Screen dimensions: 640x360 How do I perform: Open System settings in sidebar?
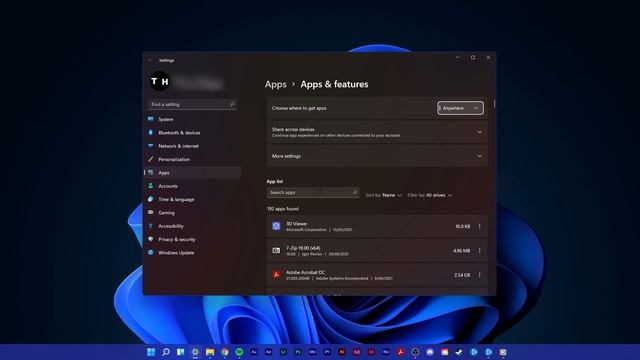192,119
